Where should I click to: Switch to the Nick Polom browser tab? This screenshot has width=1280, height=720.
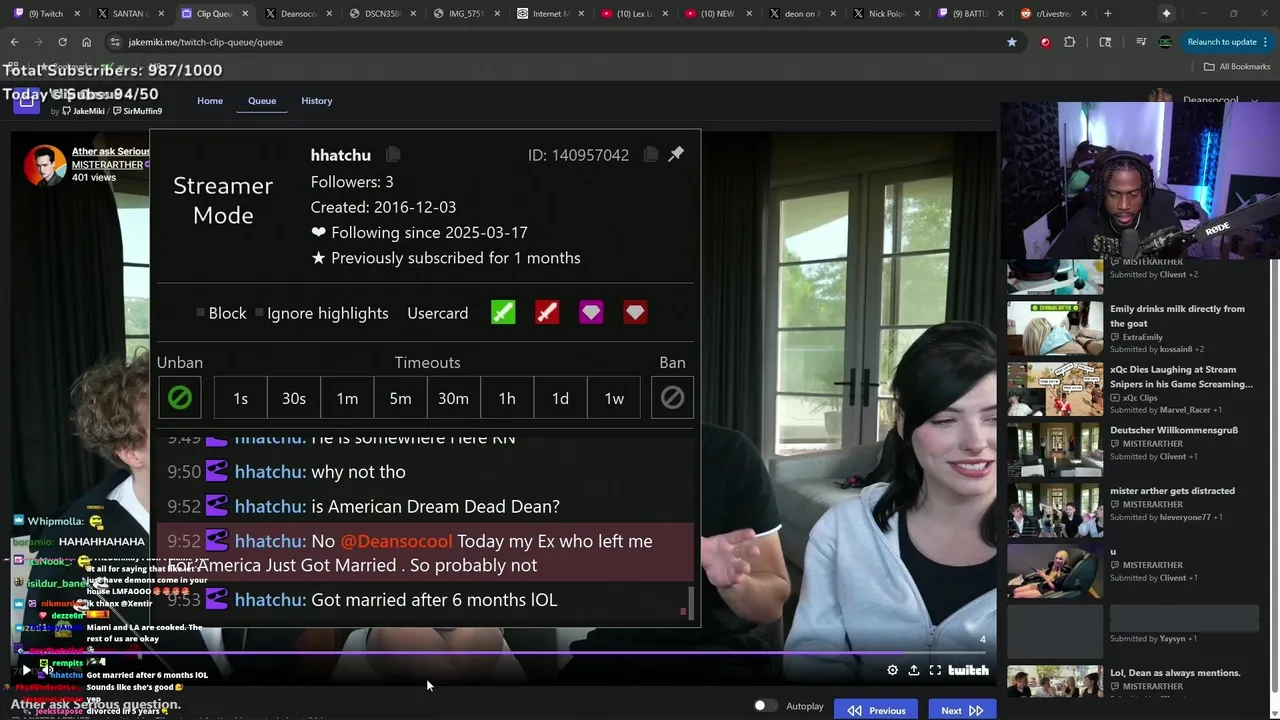click(886, 13)
